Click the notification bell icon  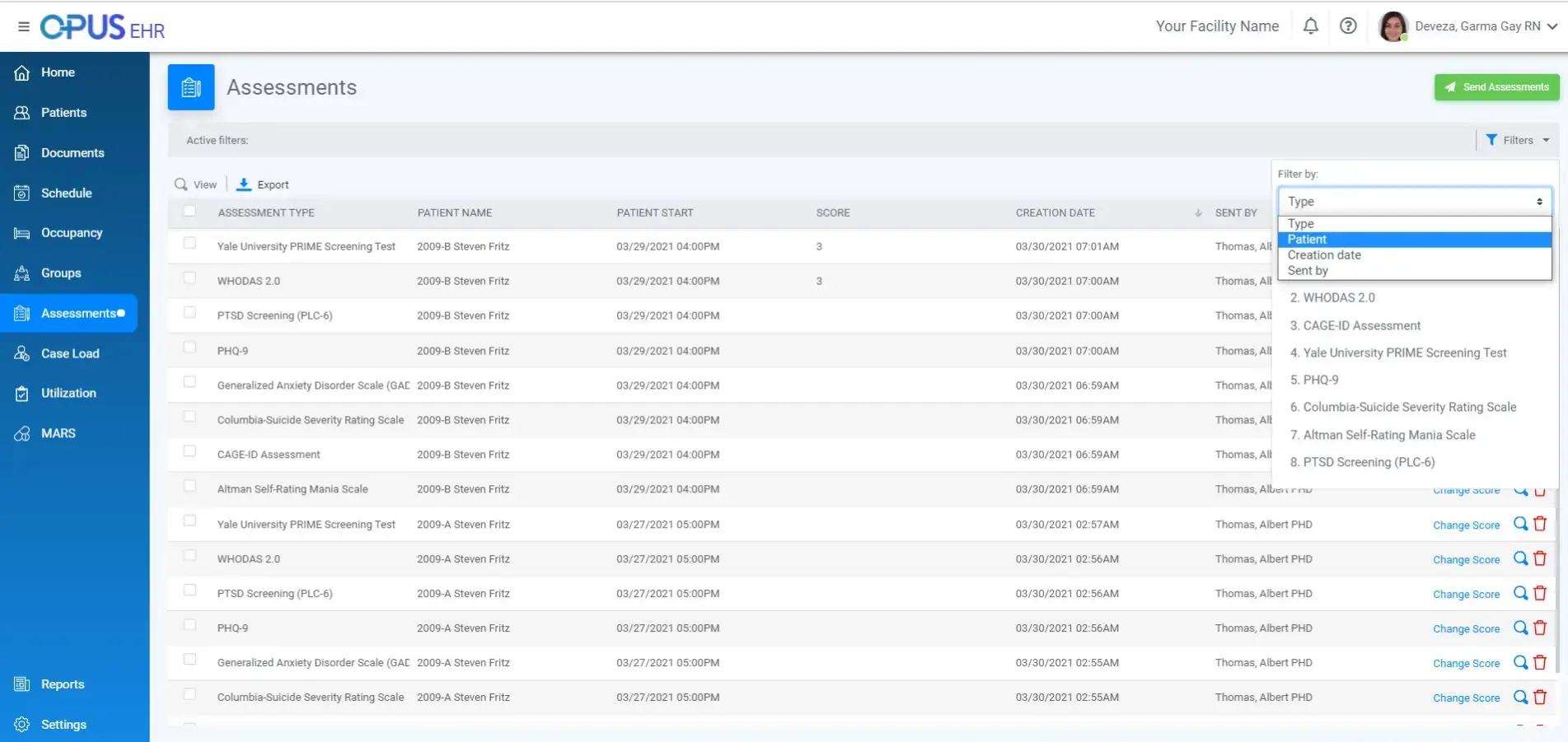pos(1310,26)
